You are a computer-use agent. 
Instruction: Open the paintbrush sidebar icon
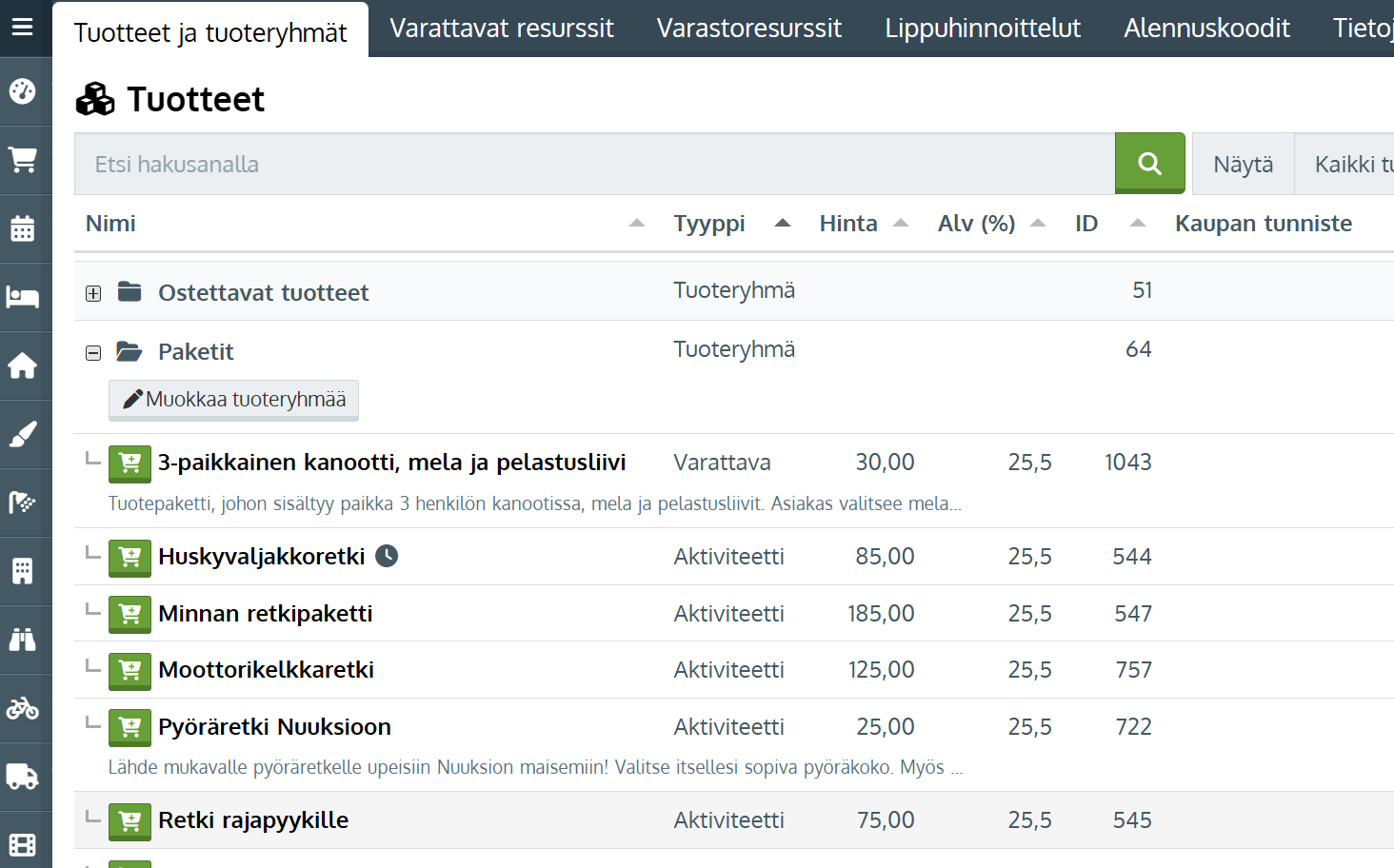point(22,434)
